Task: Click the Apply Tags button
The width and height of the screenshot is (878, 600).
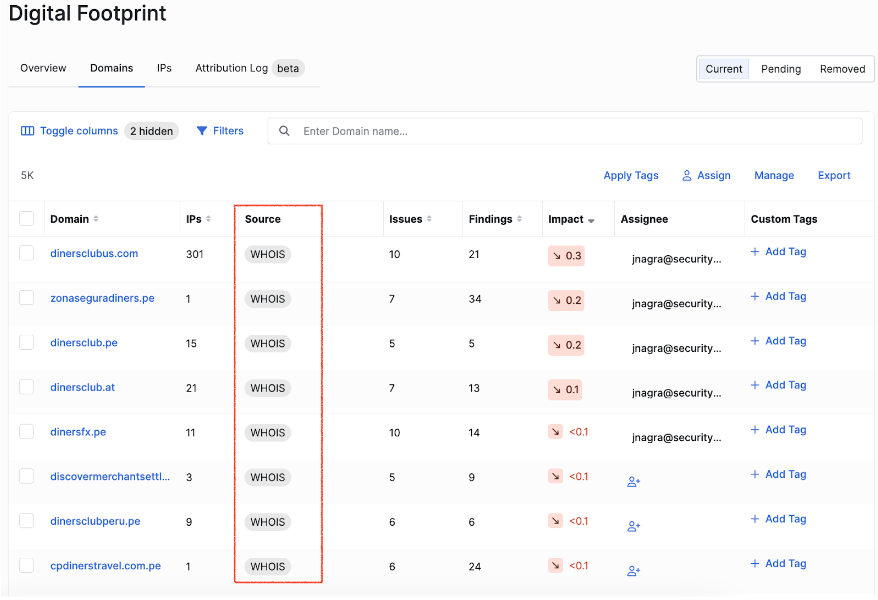Action: pyautogui.click(x=631, y=176)
